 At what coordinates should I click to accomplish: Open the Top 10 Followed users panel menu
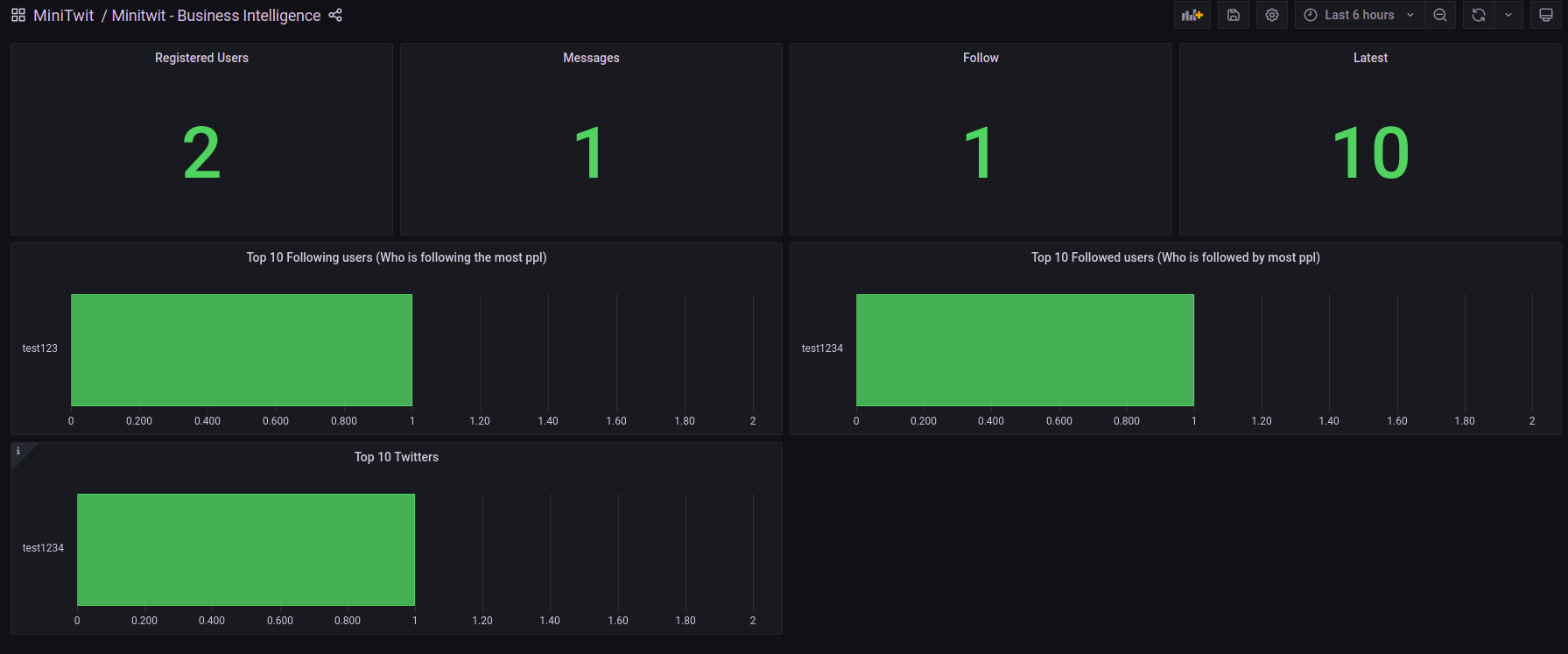click(1176, 257)
